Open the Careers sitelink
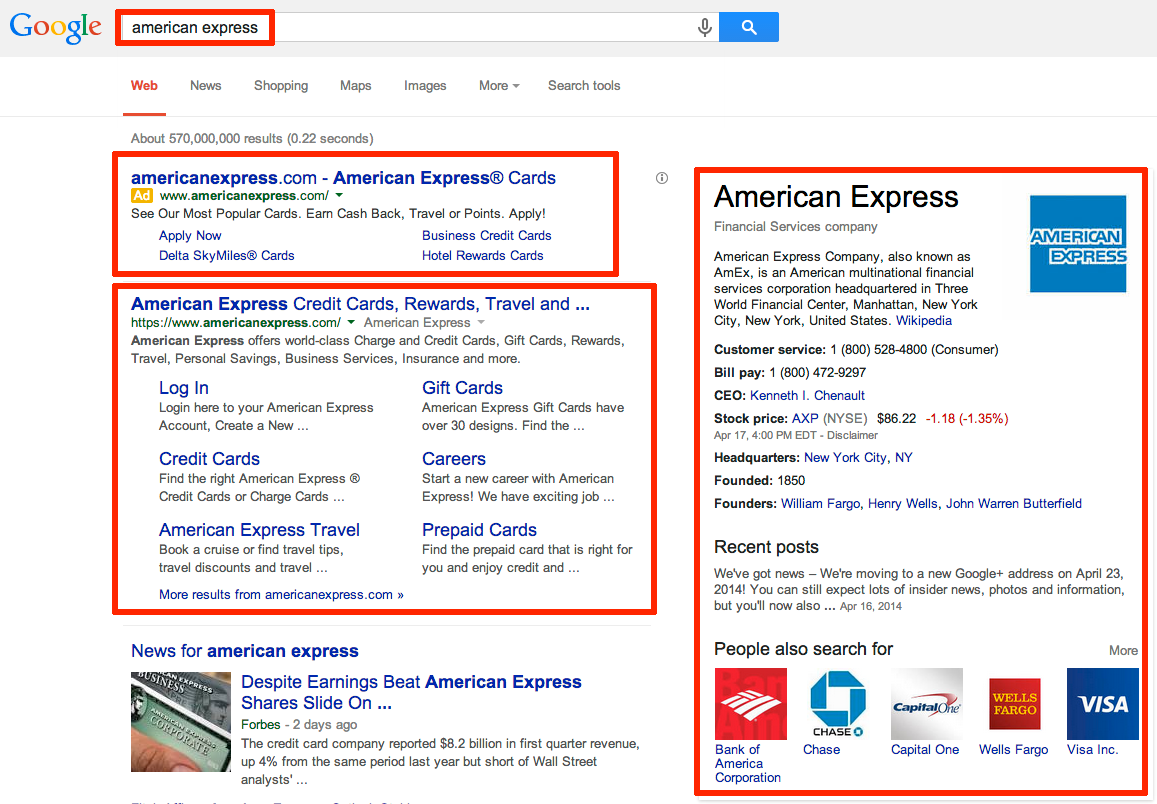The height and width of the screenshot is (804, 1157). pyautogui.click(x=454, y=459)
